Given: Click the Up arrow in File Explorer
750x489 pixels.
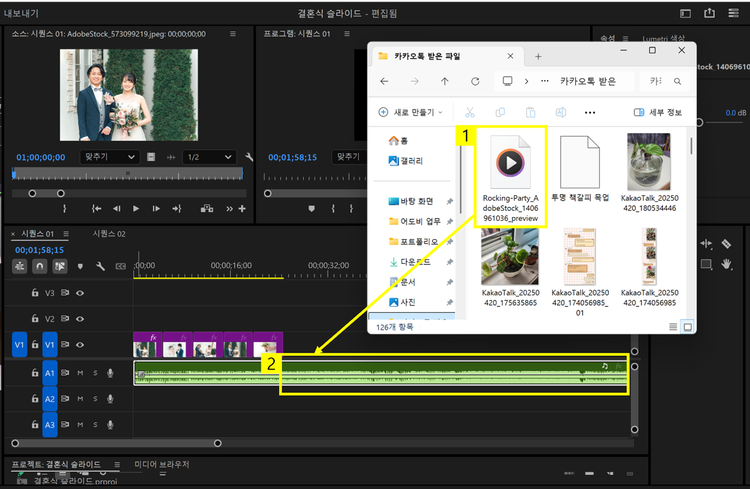Looking at the screenshot, I should [445, 81].
